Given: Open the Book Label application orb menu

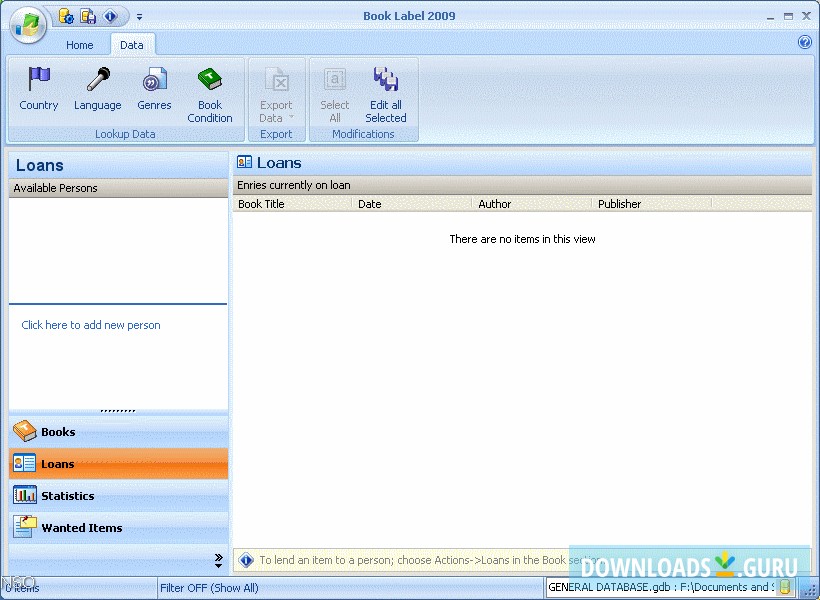Looking at the screenshot, I should click(27, 24).
